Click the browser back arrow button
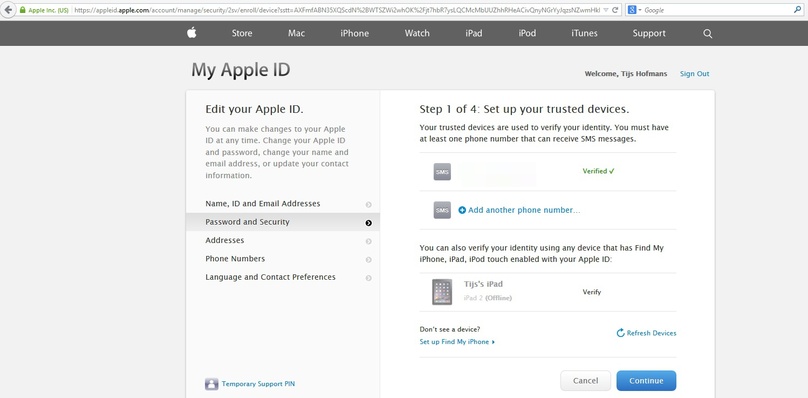Image resolution: width=808 pixels, height=398 pixels. click(8, 10)
